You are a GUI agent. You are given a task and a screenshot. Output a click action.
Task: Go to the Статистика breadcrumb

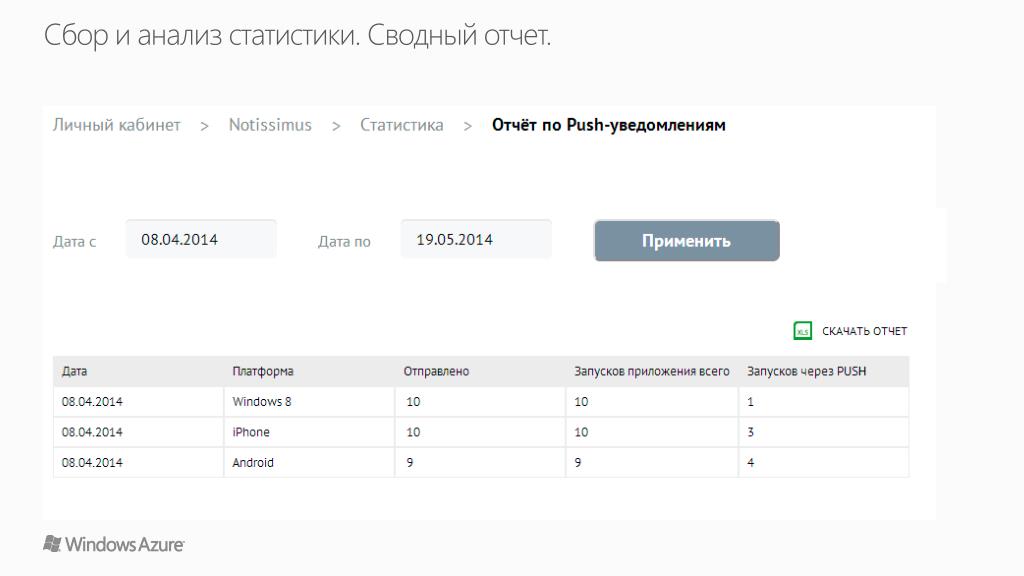click(402, 125)
